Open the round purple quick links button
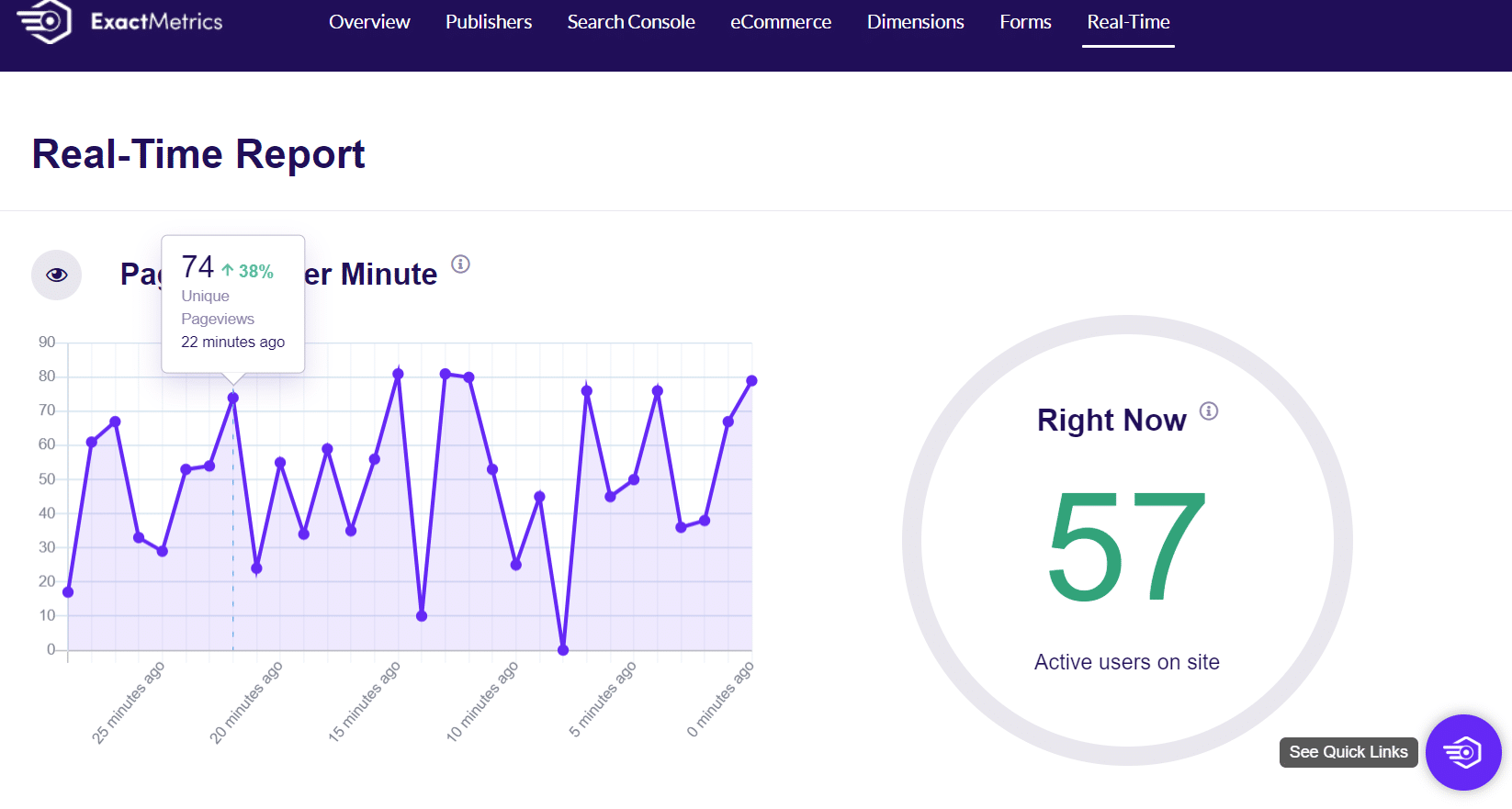The width and height of the screenshot is (1512, 809). point(1462,752)
